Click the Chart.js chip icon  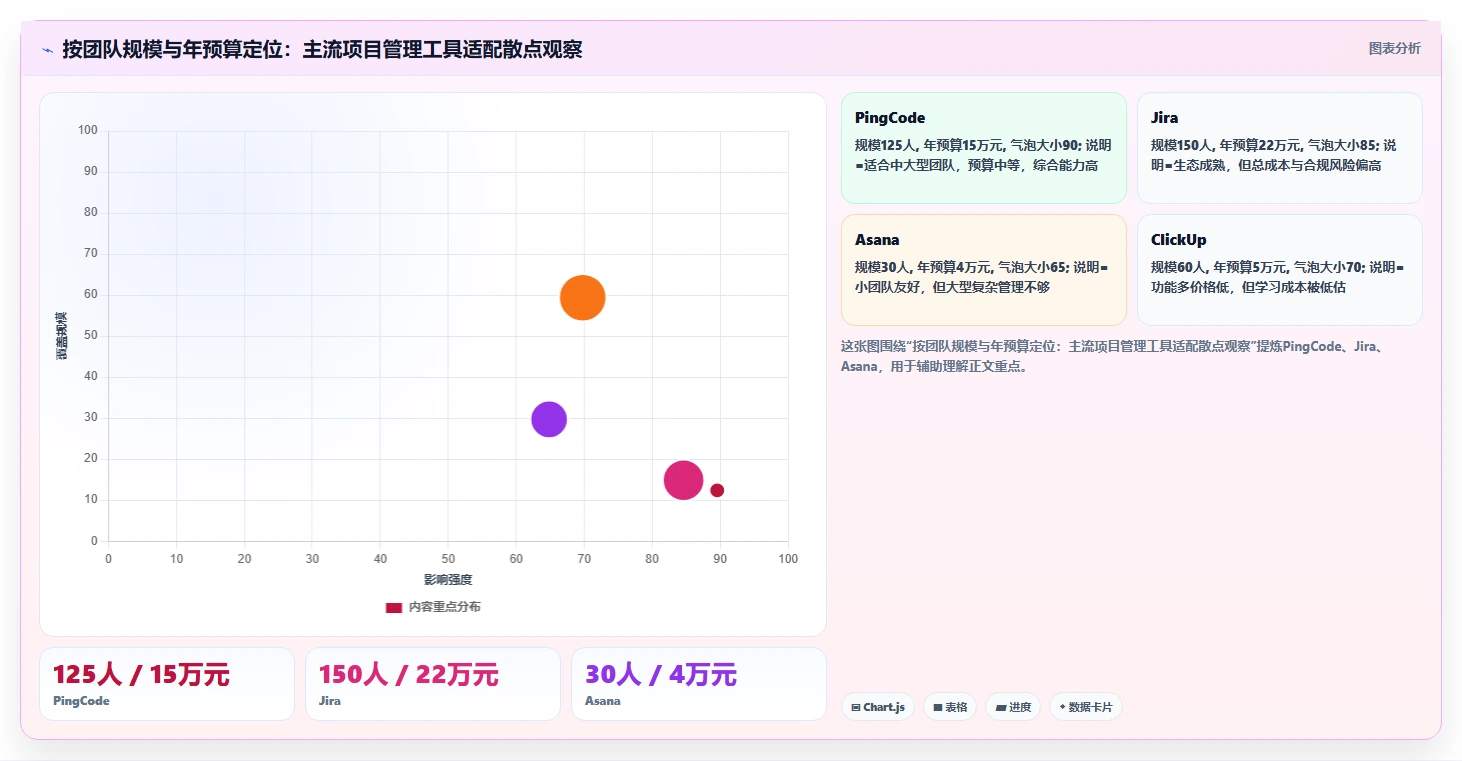[x=856, y=708]
